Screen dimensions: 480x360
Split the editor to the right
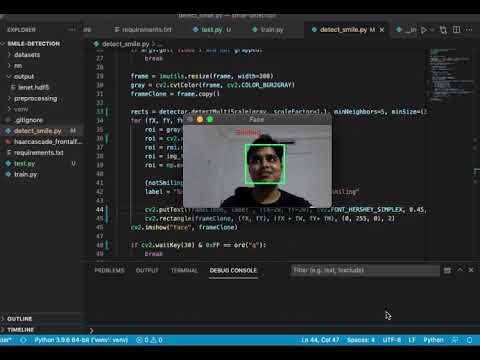[x=456, y=30]
